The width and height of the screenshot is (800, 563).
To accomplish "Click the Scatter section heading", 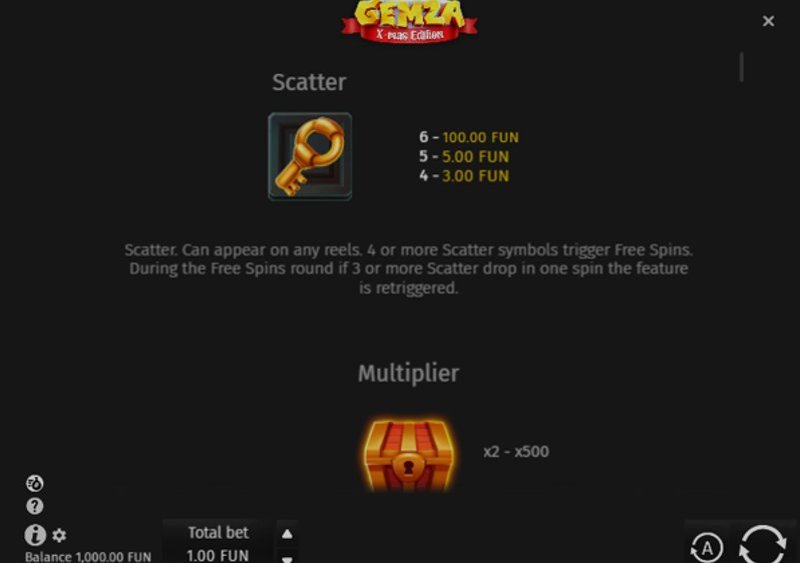I will tap(309, 82).
